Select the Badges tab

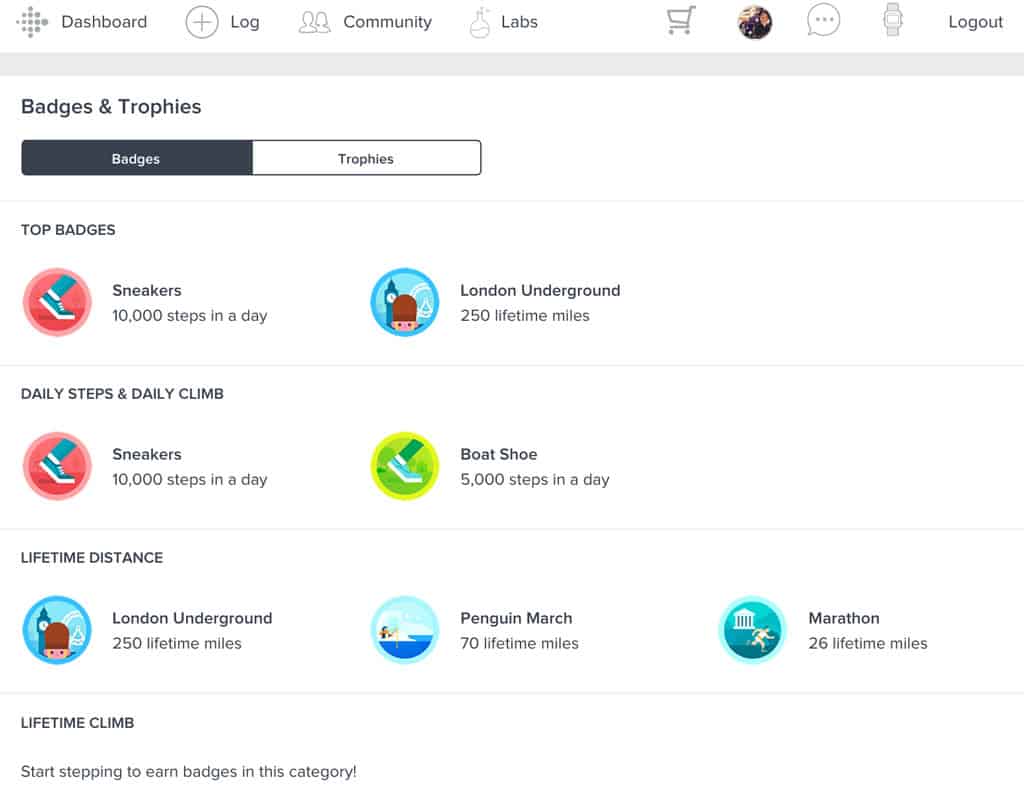[x=136, y=158]
